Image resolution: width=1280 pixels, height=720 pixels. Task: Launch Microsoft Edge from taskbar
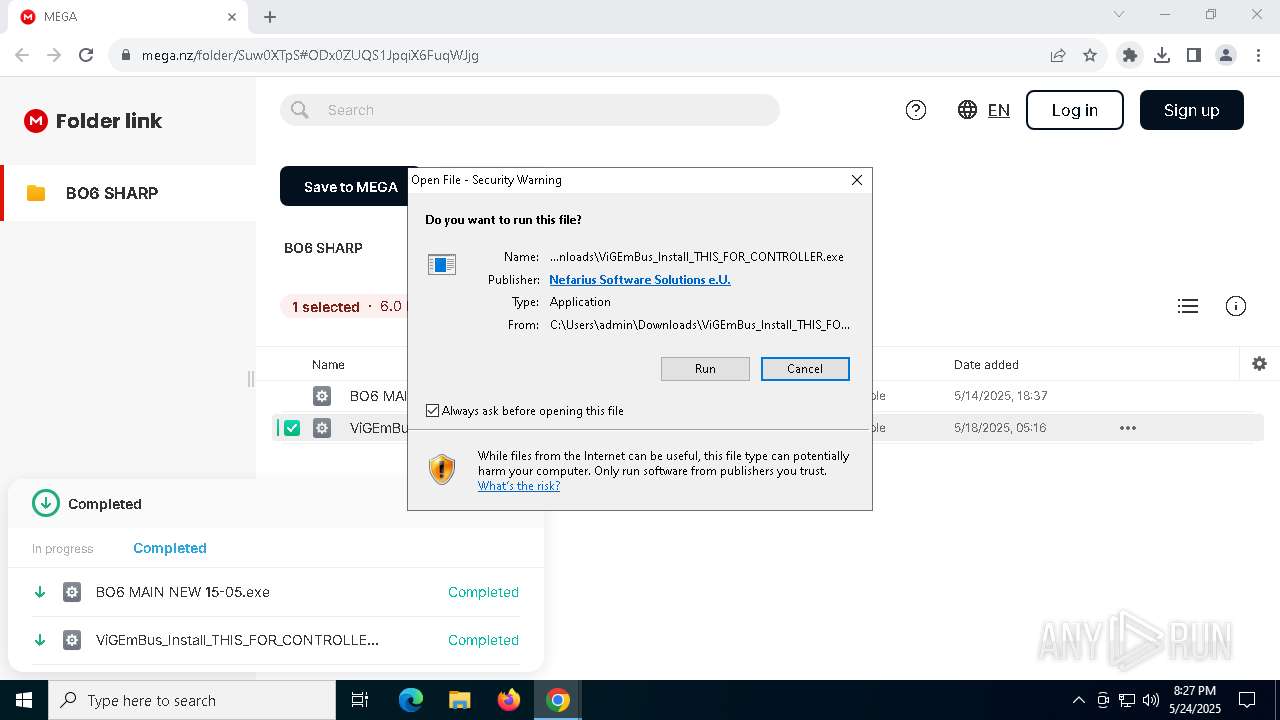(x=411, y=700)
